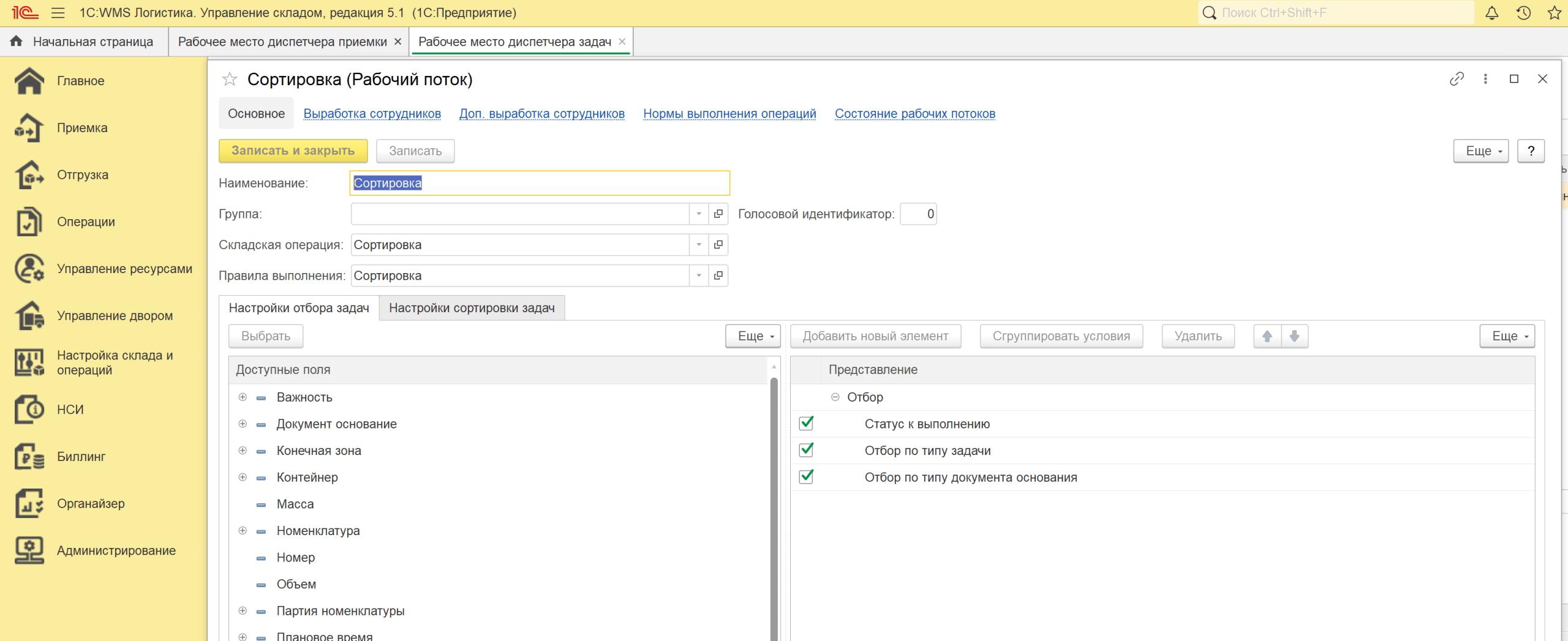This screenshot has height=641, width=1568.
Task: Click the get link chain icon
Action: (x=1457, y=79)
